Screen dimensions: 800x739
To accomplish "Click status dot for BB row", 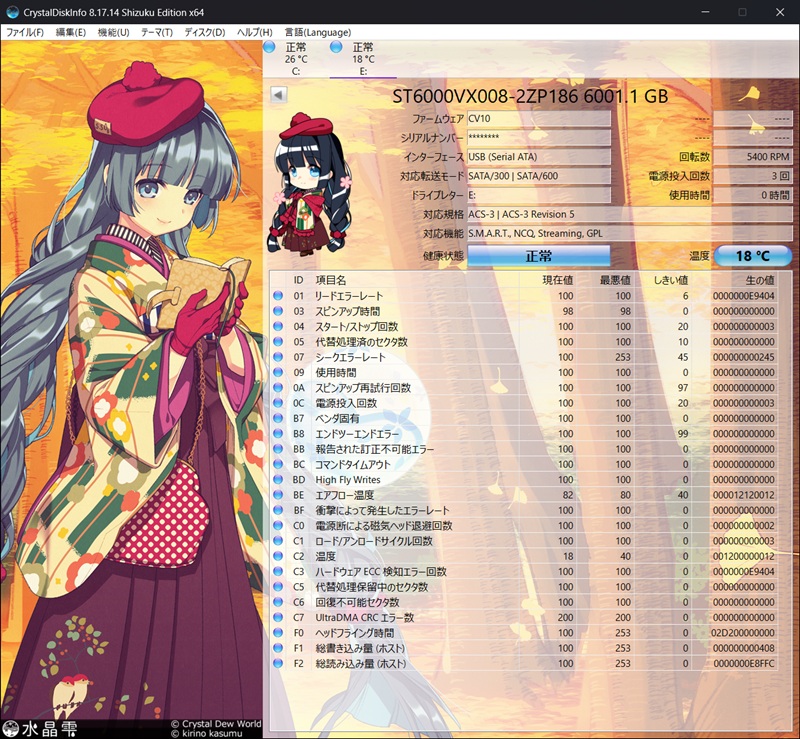I will pyautogui.click(x=278, y=449).
